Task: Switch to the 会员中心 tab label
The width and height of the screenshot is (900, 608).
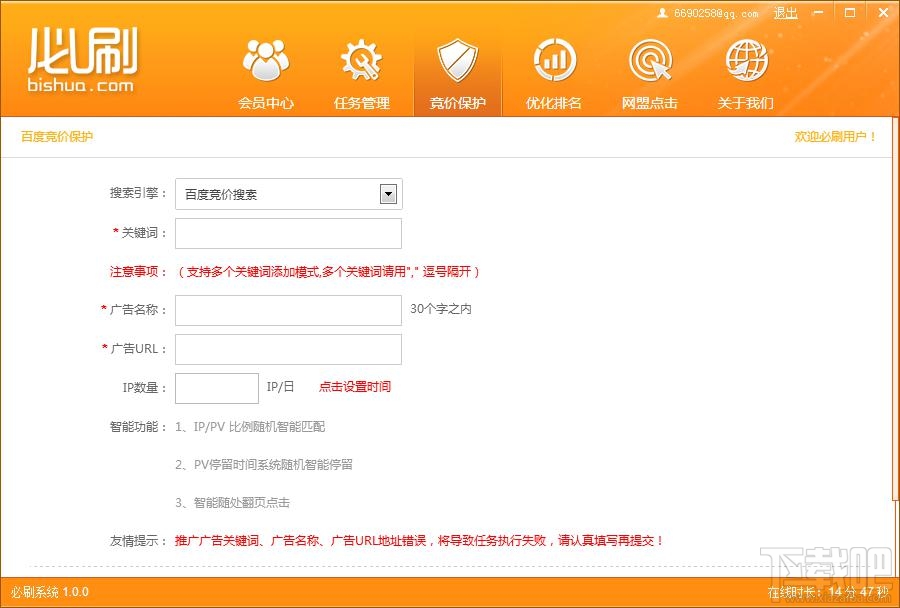Action: point(266,103)
